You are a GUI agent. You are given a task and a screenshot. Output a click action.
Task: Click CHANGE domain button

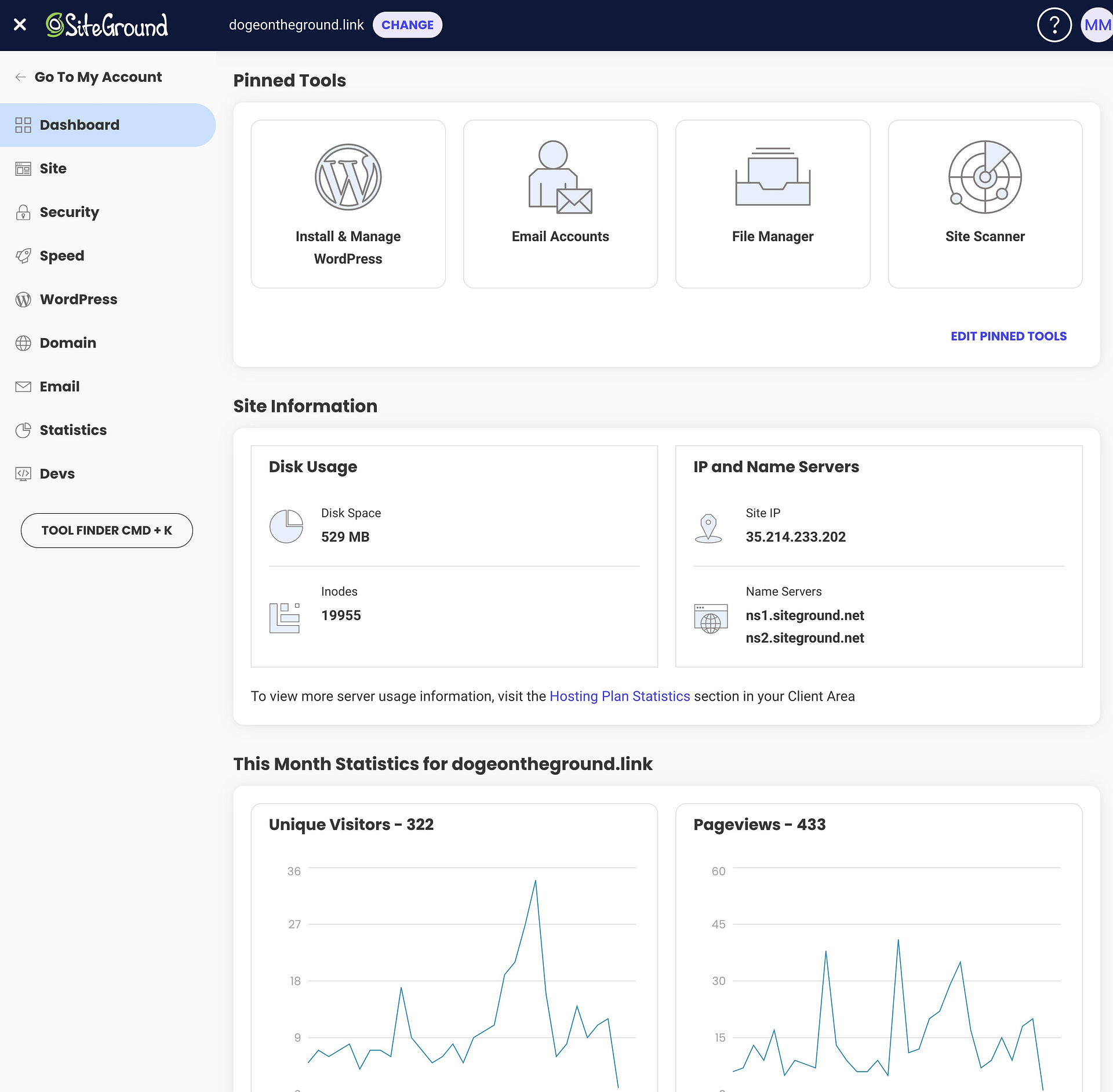coord(406,25)
